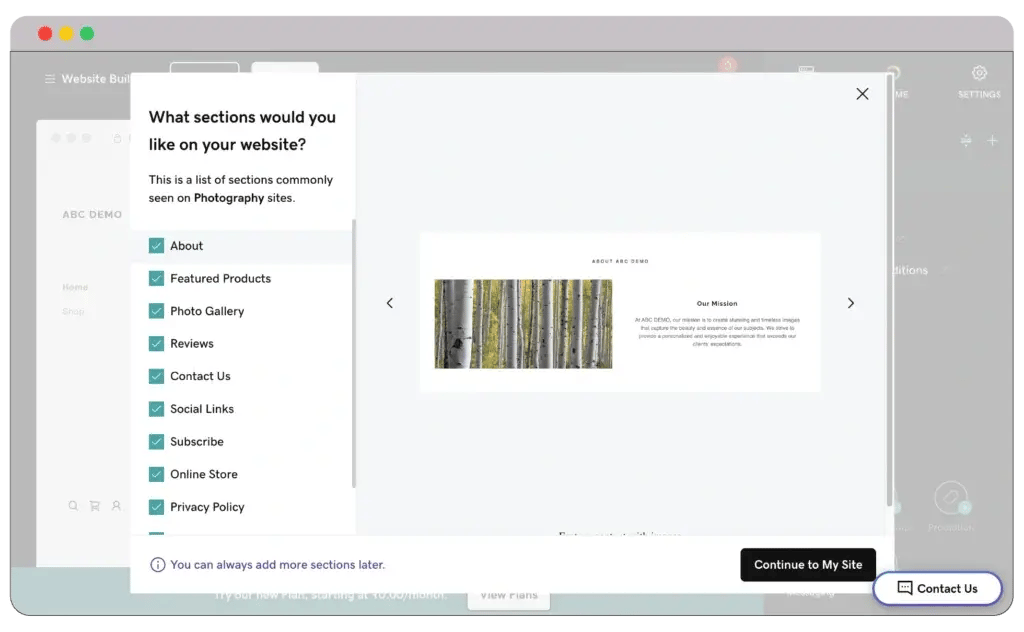Viewport: 1024px width, 632px height.
Task: Disable the Photo Gallery section
Action: click(156, 311)
